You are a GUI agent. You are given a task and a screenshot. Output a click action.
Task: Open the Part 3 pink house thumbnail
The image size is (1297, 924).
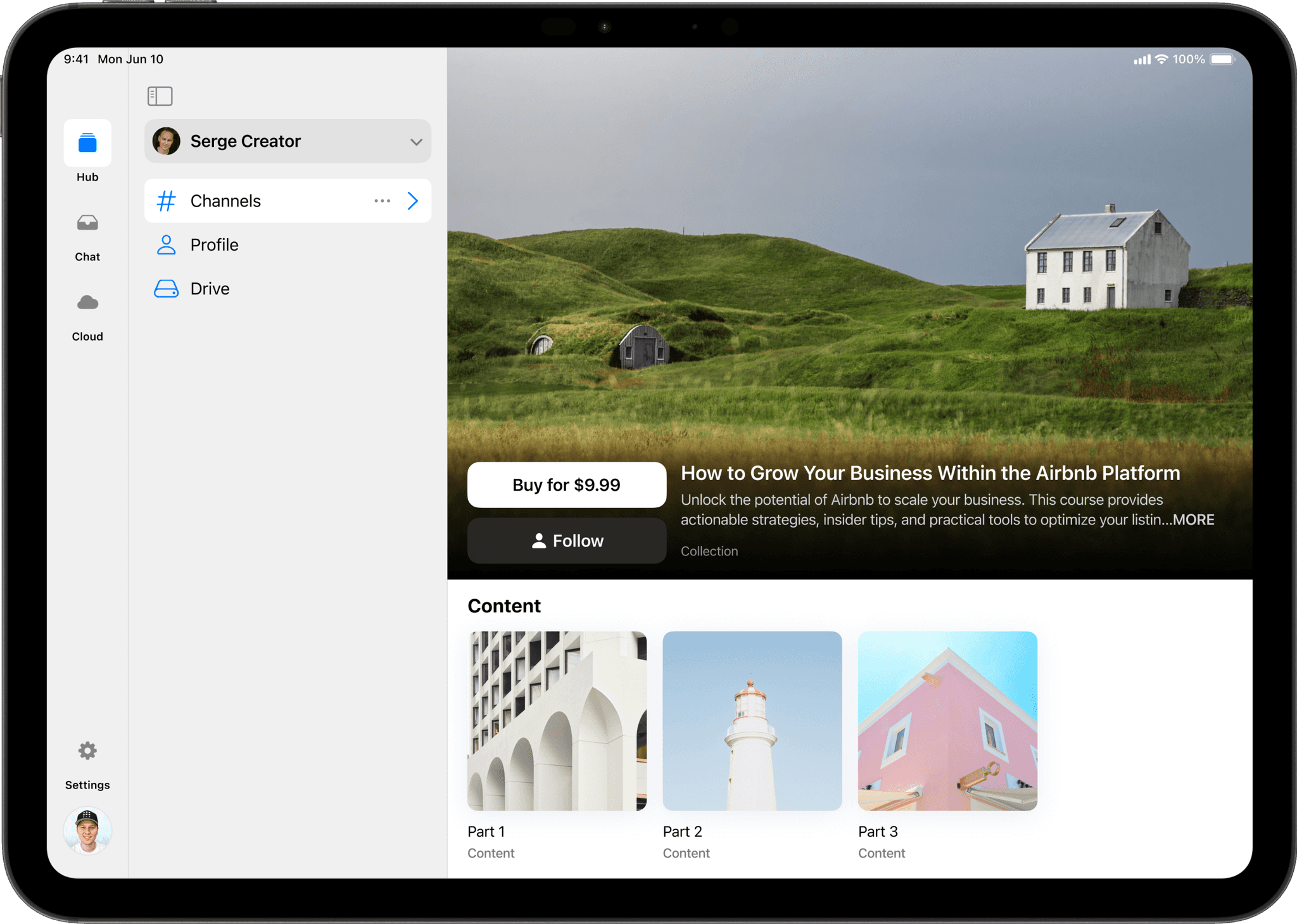point(947,721)
